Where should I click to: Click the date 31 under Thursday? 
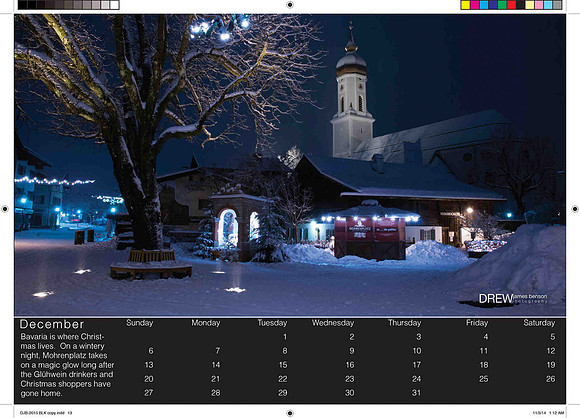[x=417, y=393]
